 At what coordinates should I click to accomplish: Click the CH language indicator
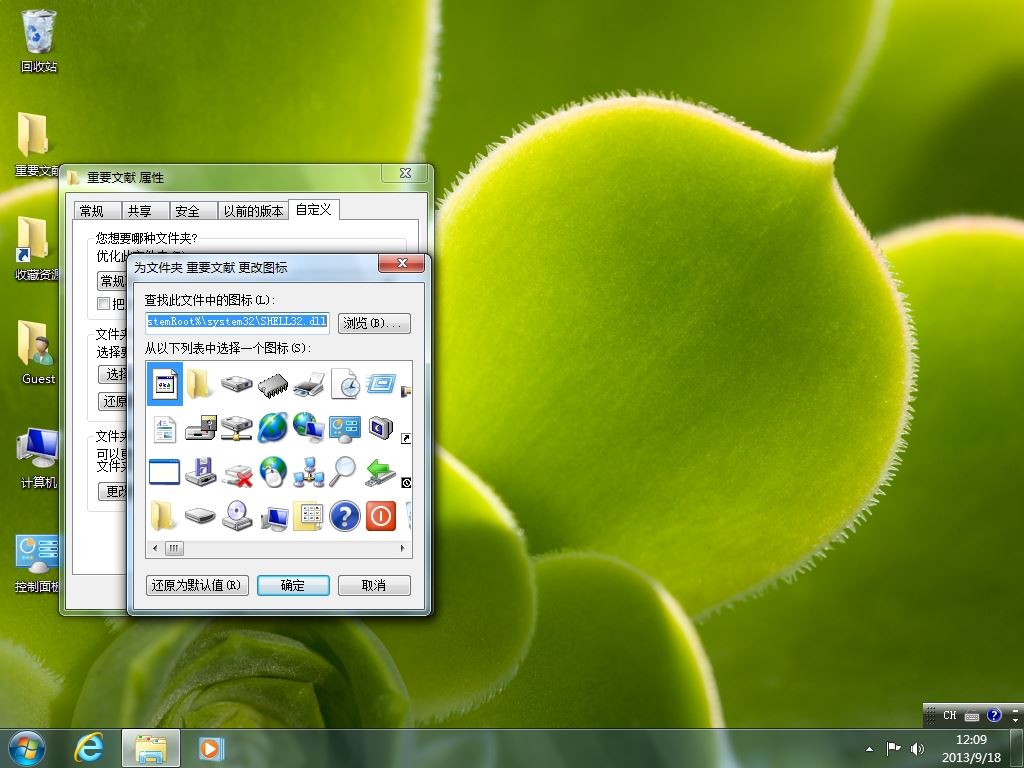click(x=950, y=715)
